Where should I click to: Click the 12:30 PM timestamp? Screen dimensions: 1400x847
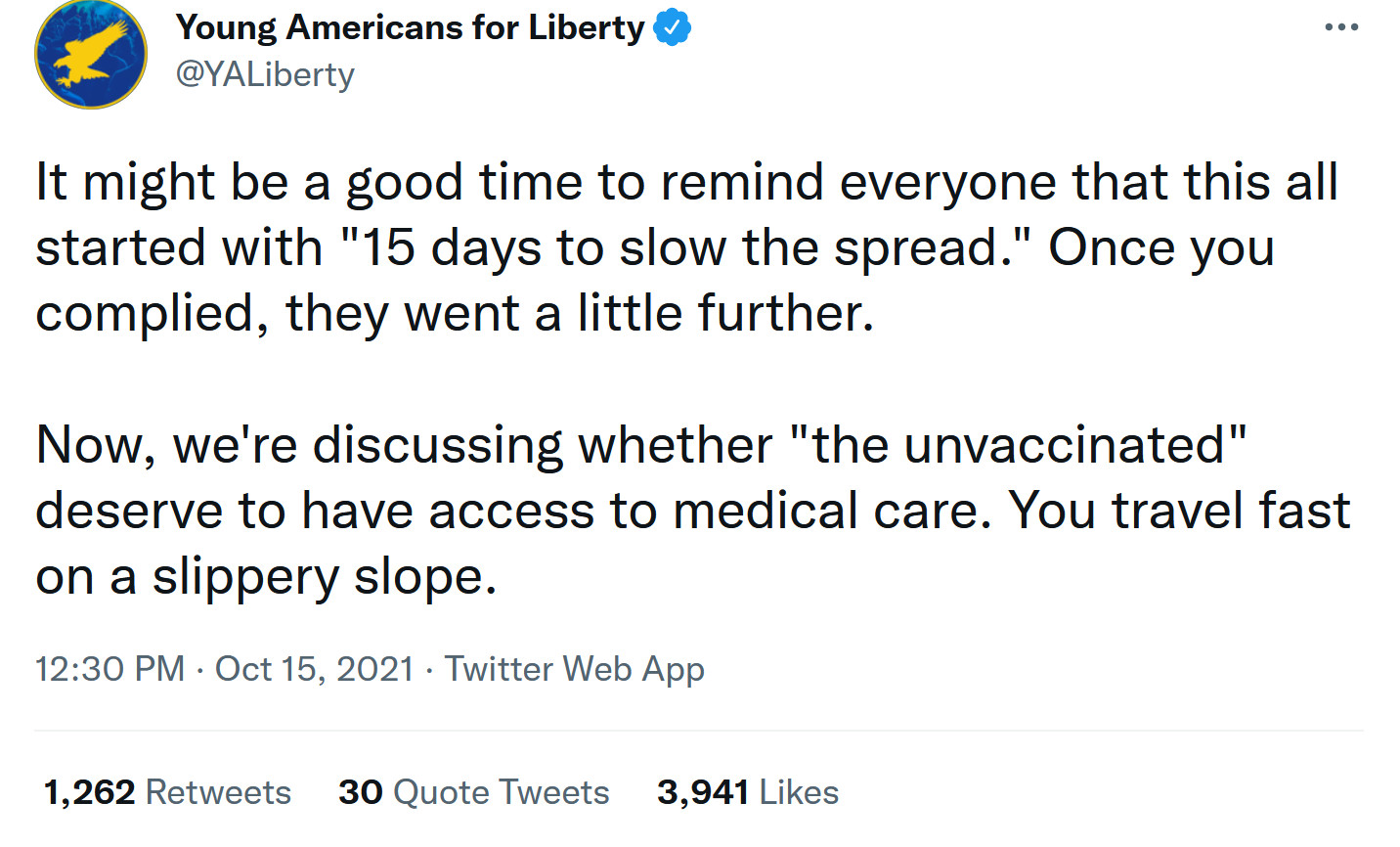pos(109,669)
